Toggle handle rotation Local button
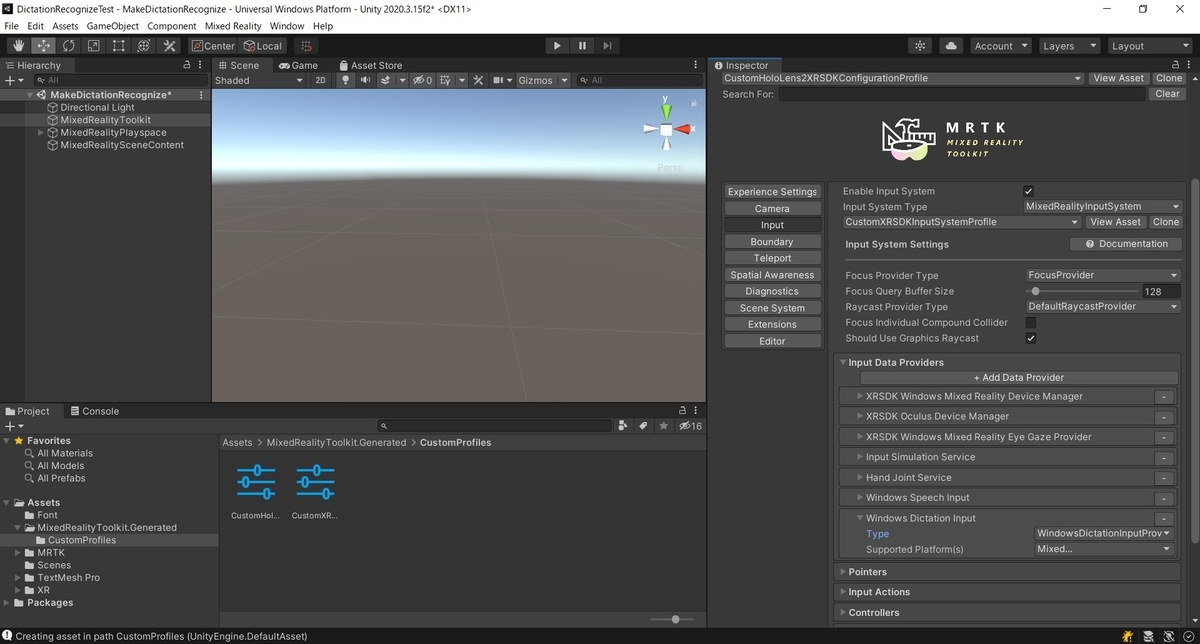Viewport: 1200px width, 644px height. [x=263, y=46]
